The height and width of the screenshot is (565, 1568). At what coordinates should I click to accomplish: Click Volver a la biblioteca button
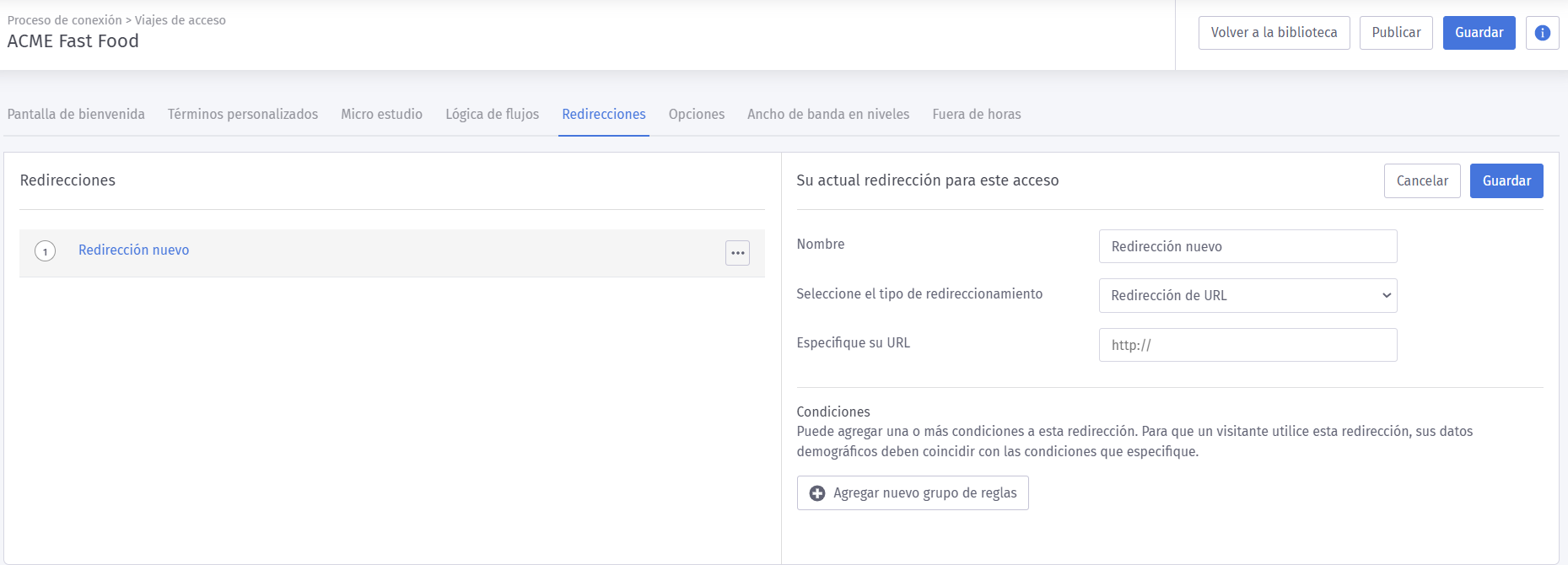pyautogui.click(x=1274, y=33)
